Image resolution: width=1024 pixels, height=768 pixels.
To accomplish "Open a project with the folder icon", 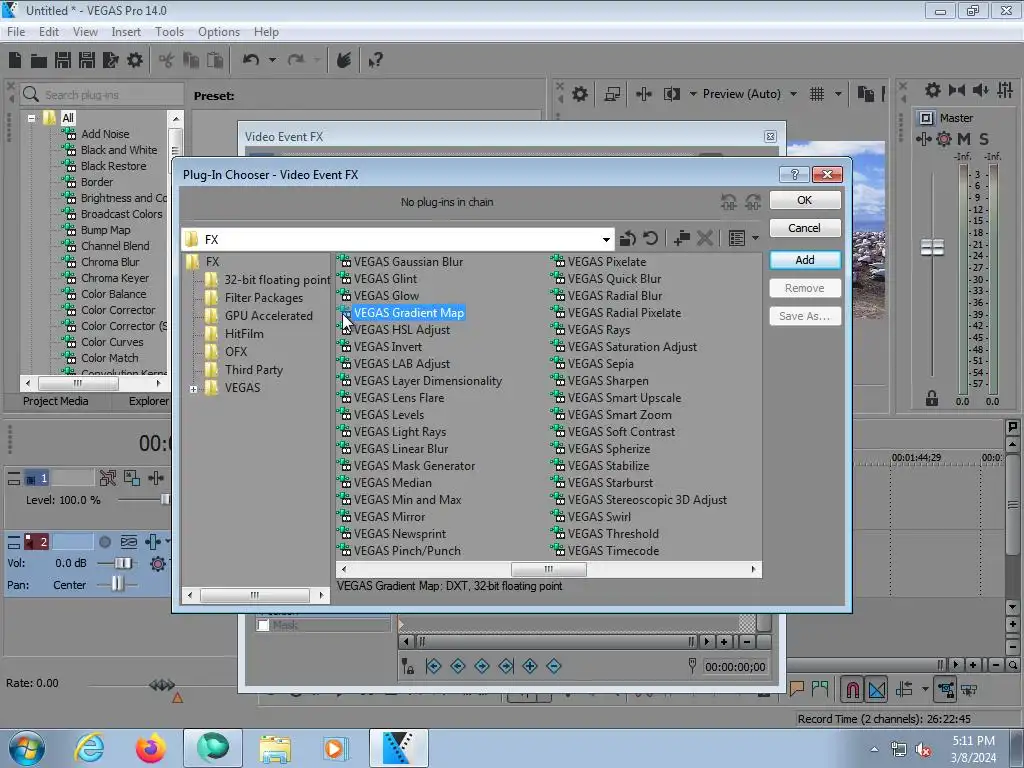I will (x=39, y=61).
